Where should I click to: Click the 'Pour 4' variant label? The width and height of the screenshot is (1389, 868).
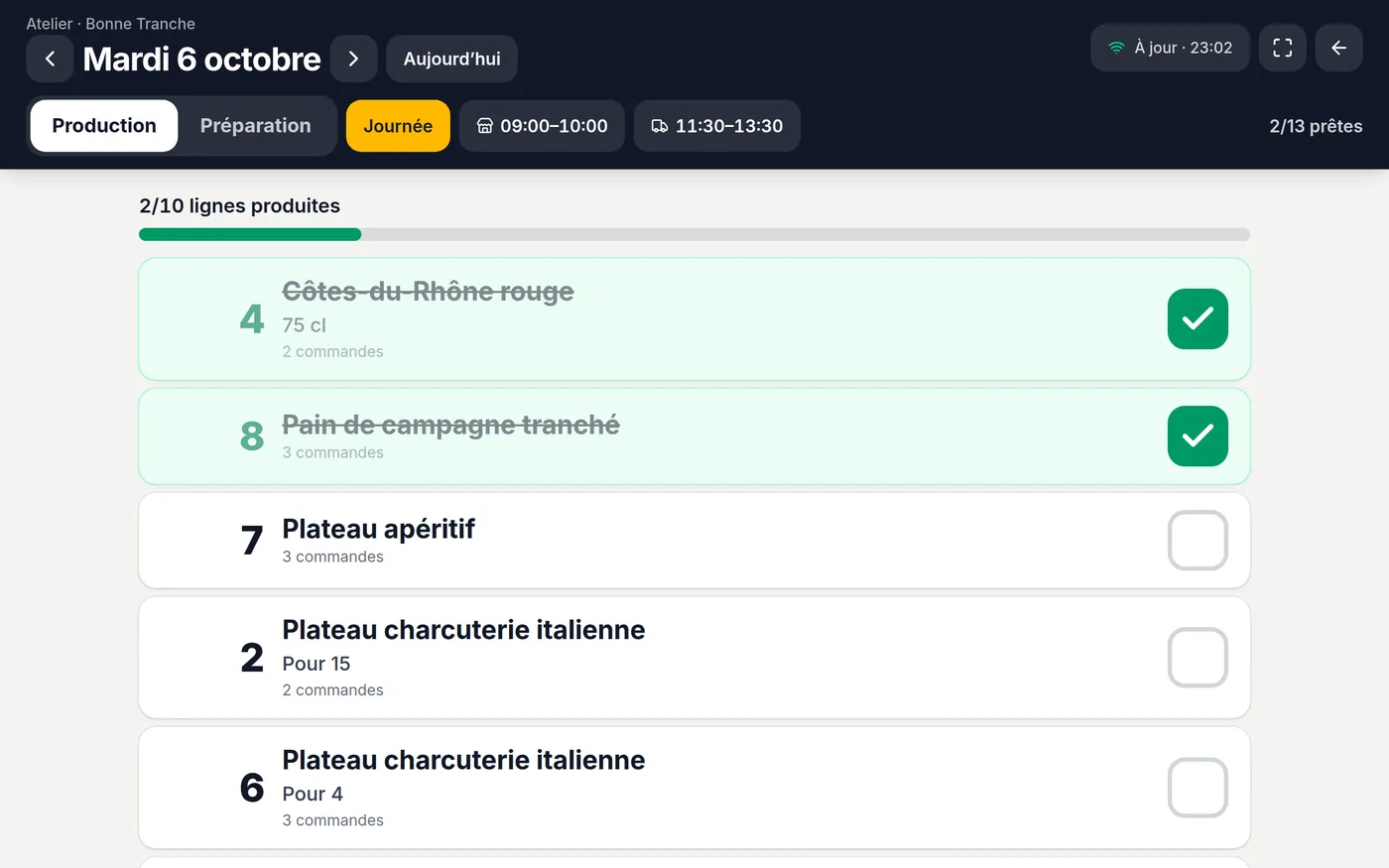tap(313, 794)
